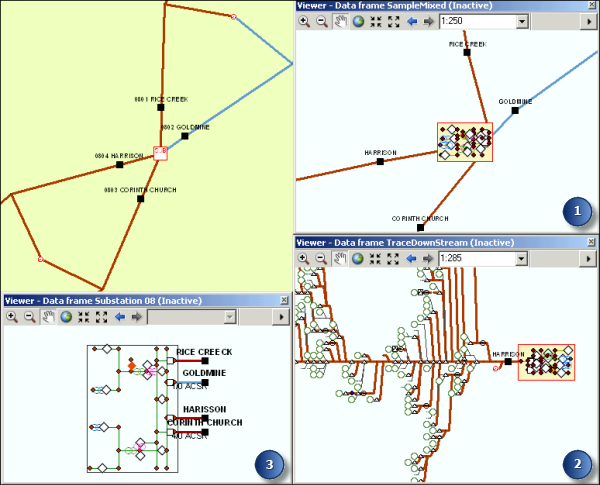Go back to previous extent in SampleMixed viewer
600x485 pixels.
tap(412, 21)
